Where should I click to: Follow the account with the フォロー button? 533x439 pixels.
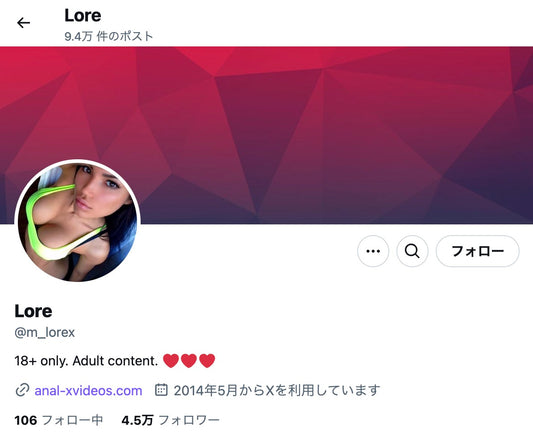tap(478, 251)
